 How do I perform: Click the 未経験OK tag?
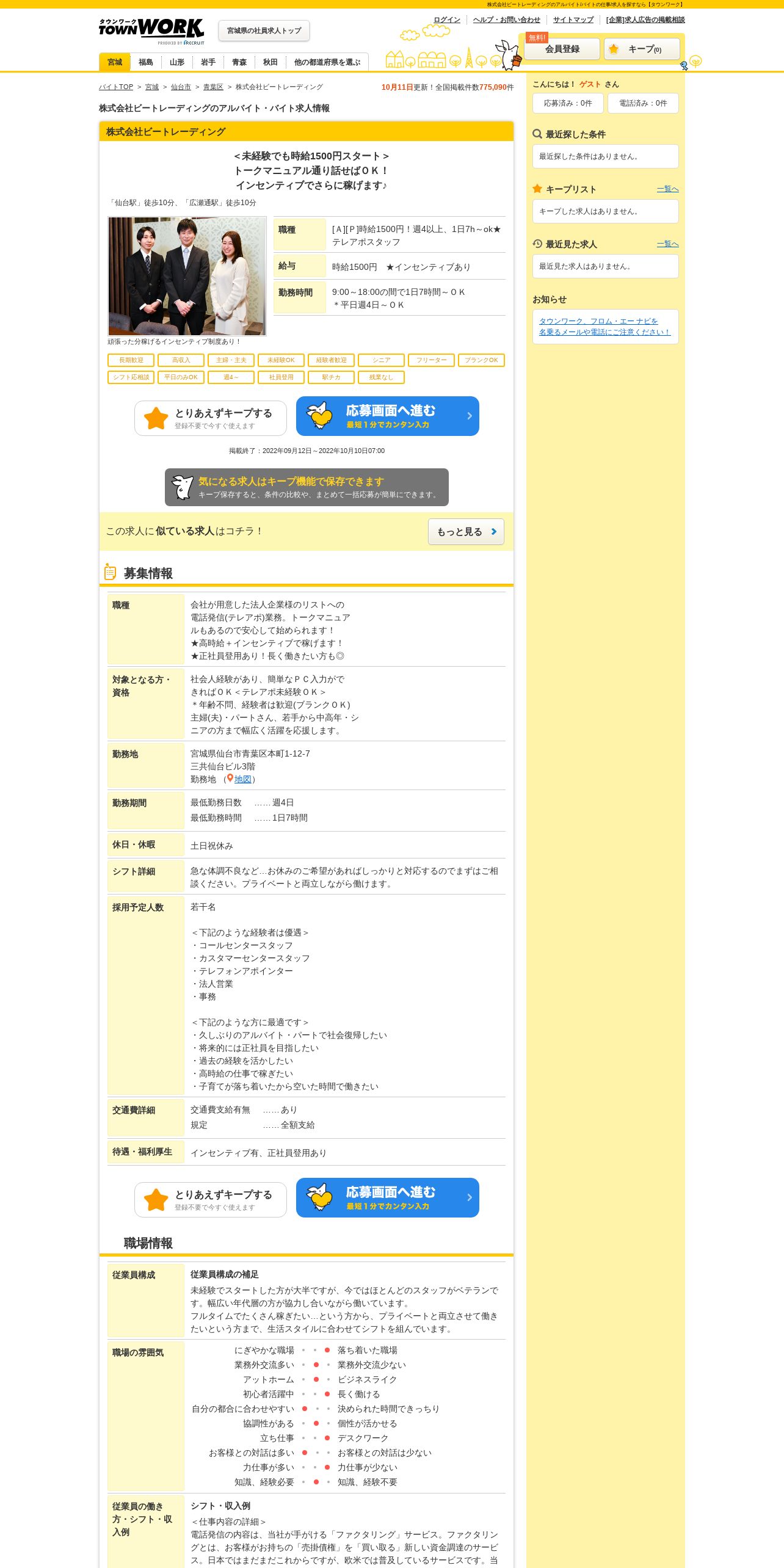tap(281, 360)
